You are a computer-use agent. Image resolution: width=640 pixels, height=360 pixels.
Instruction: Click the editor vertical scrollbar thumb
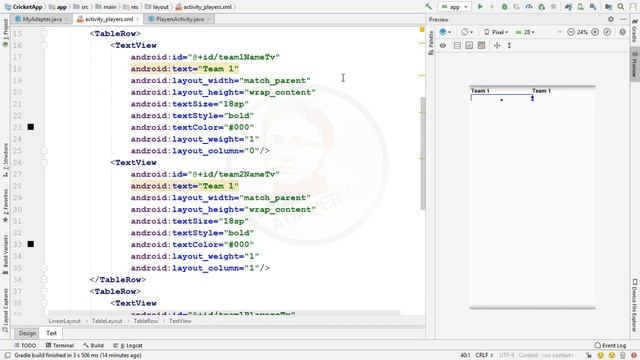click(x=422, y=153)
